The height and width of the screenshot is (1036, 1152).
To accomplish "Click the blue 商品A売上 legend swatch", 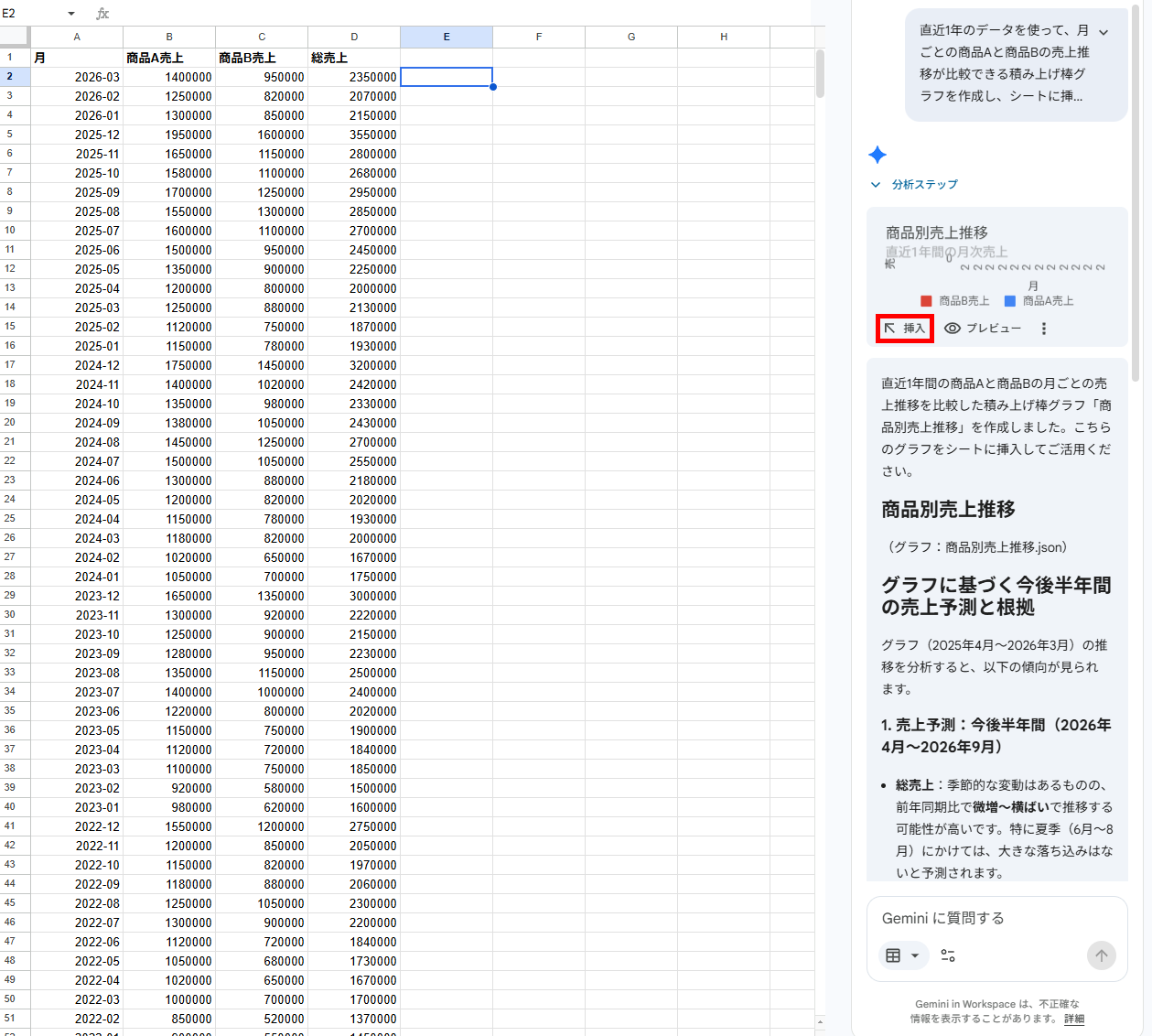I will (1010, 301).
